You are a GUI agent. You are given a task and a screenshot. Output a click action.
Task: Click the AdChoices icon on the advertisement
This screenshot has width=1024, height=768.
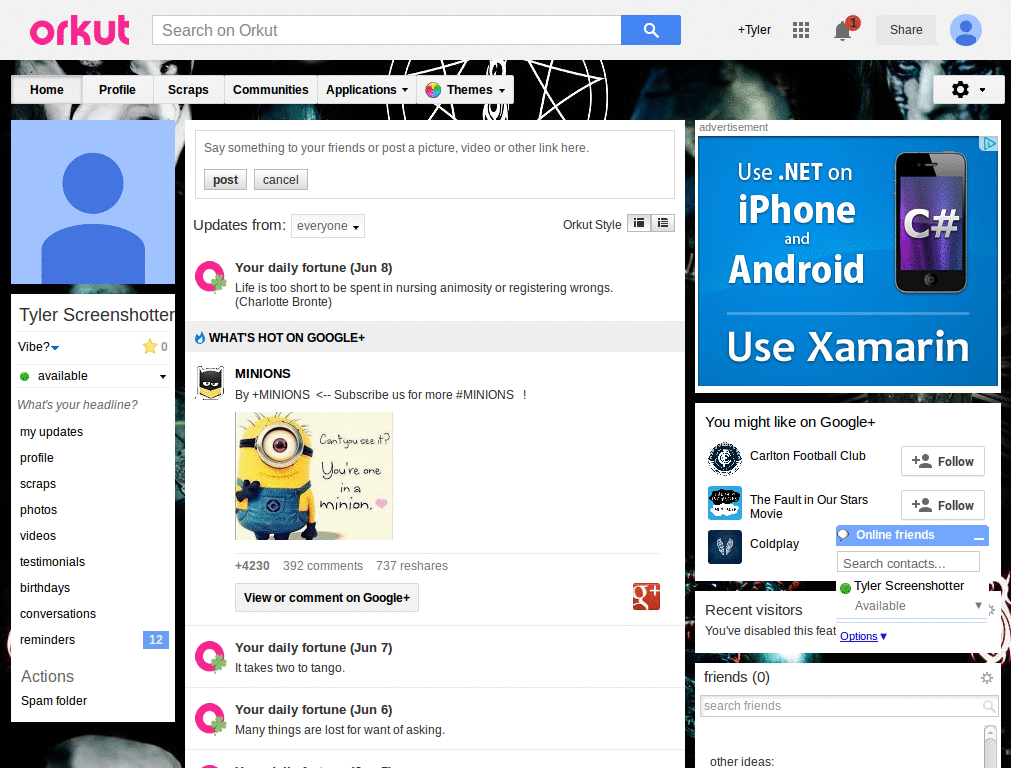[990, 144]
